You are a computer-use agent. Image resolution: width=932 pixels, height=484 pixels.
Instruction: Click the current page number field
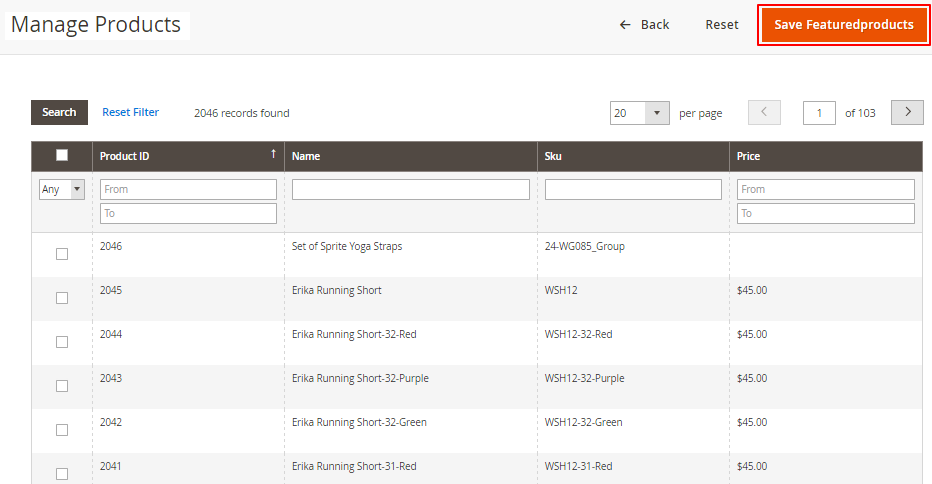pyautogui.click(x=819, y=113)
